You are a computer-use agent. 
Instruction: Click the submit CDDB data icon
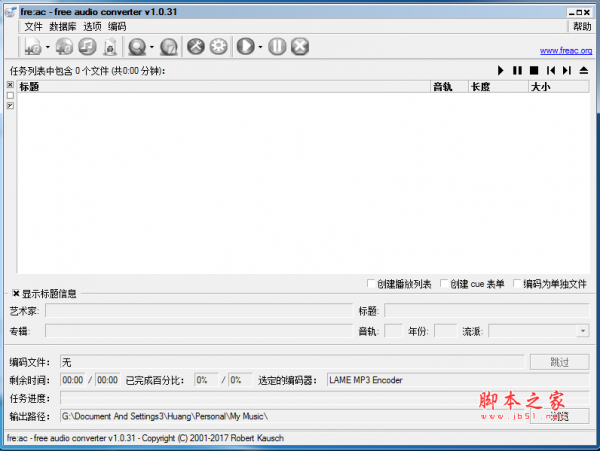(x=169, y=47)
